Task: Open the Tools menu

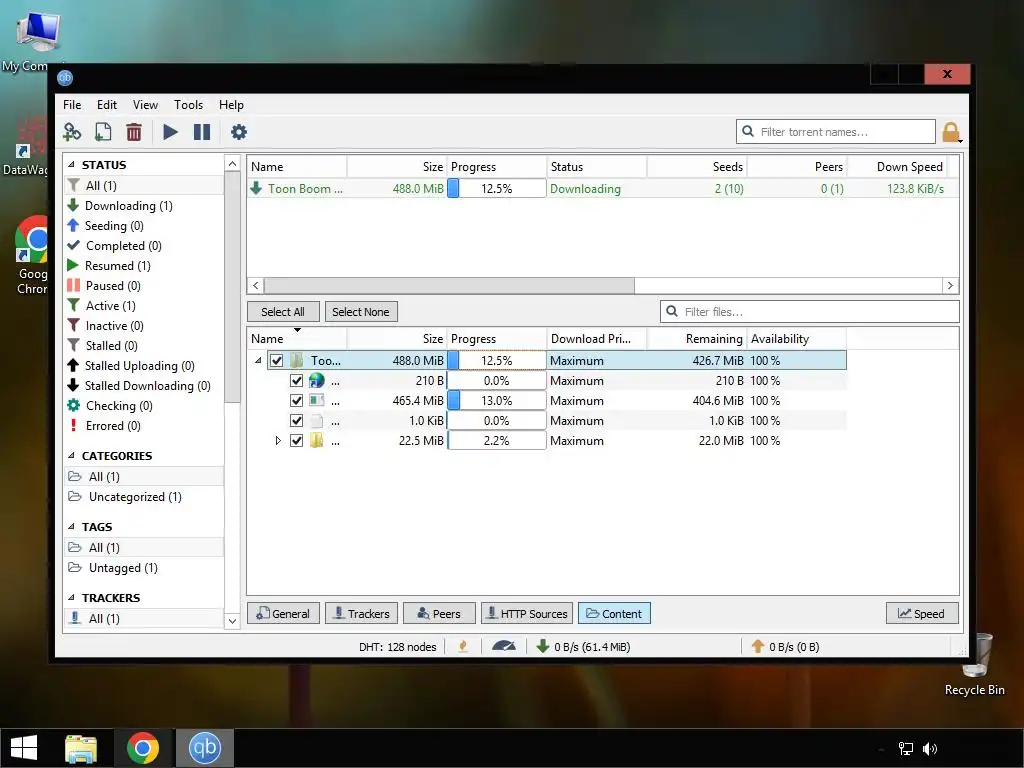Action: click(x=188, y=104)
